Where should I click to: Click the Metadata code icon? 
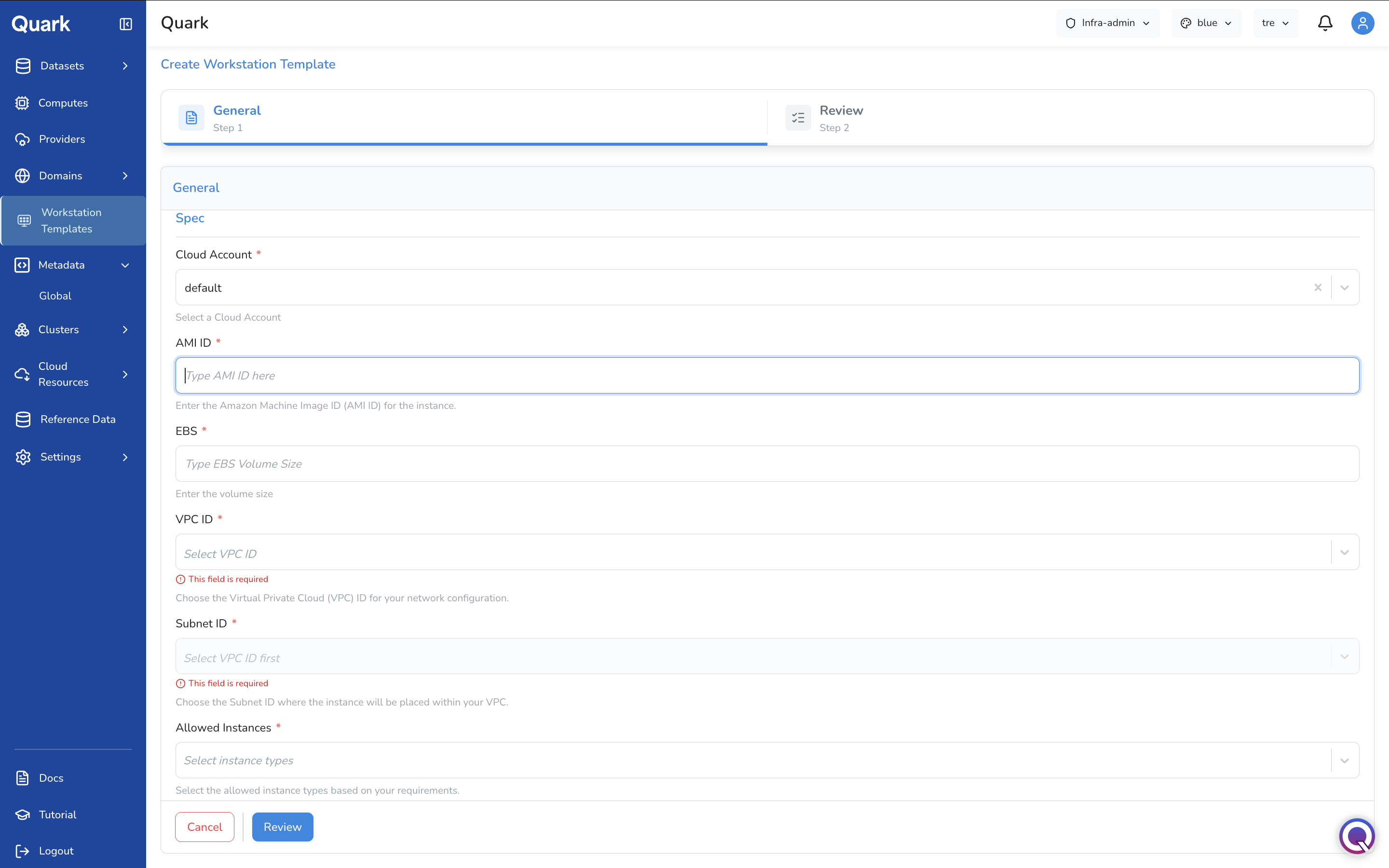(22, 265)
